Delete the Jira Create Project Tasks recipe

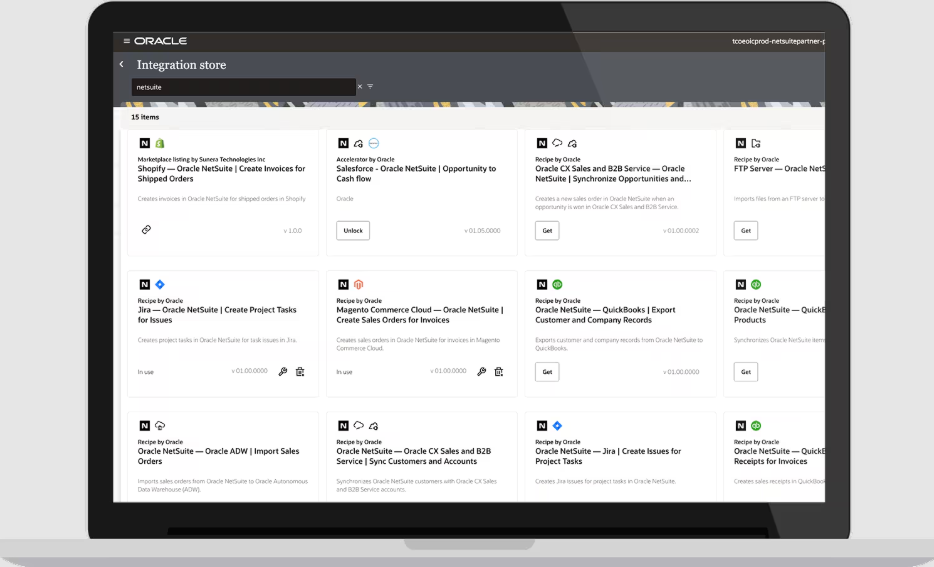[300, 372]
